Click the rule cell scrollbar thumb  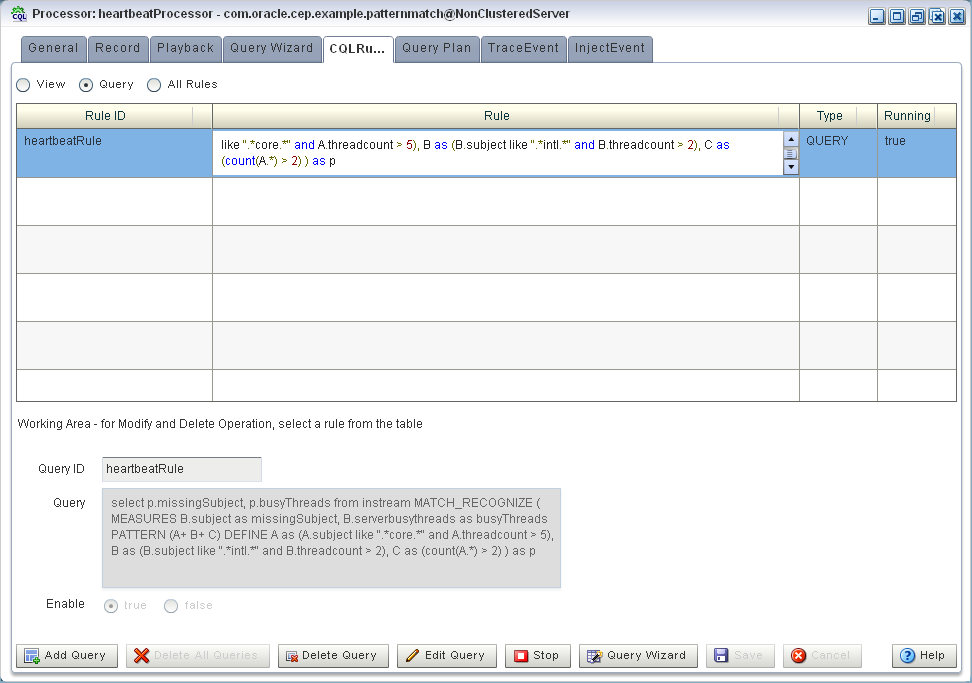click(791, 153)
